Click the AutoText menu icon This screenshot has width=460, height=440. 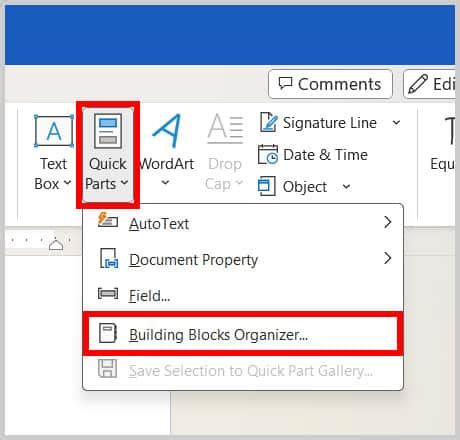(108, 220)
